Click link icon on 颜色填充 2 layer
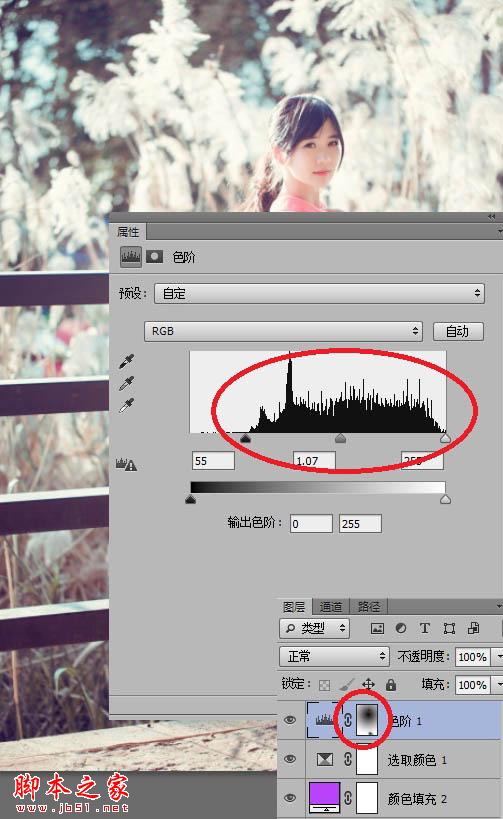503x819 pixels. 348,798
